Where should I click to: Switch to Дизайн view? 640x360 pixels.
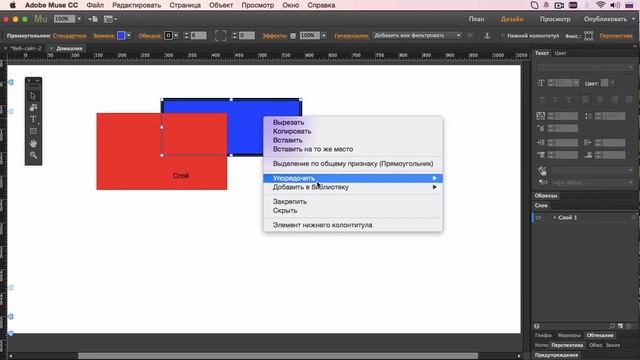[x=512, y=19]
